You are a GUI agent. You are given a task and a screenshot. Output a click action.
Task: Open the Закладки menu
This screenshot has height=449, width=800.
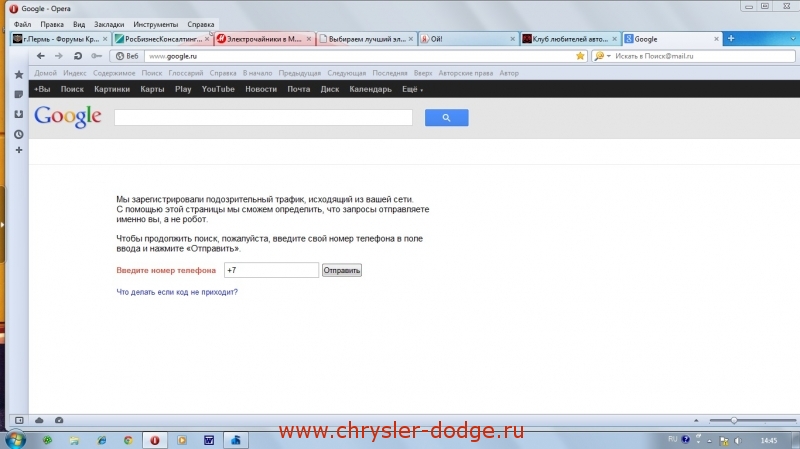click(x=109, y=24)
